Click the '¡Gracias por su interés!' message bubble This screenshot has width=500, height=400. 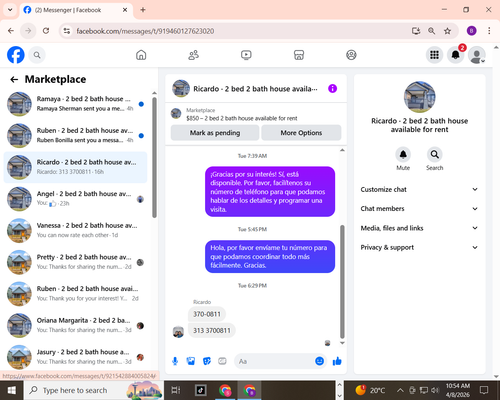pyautogui.click(x=270, y=192)
